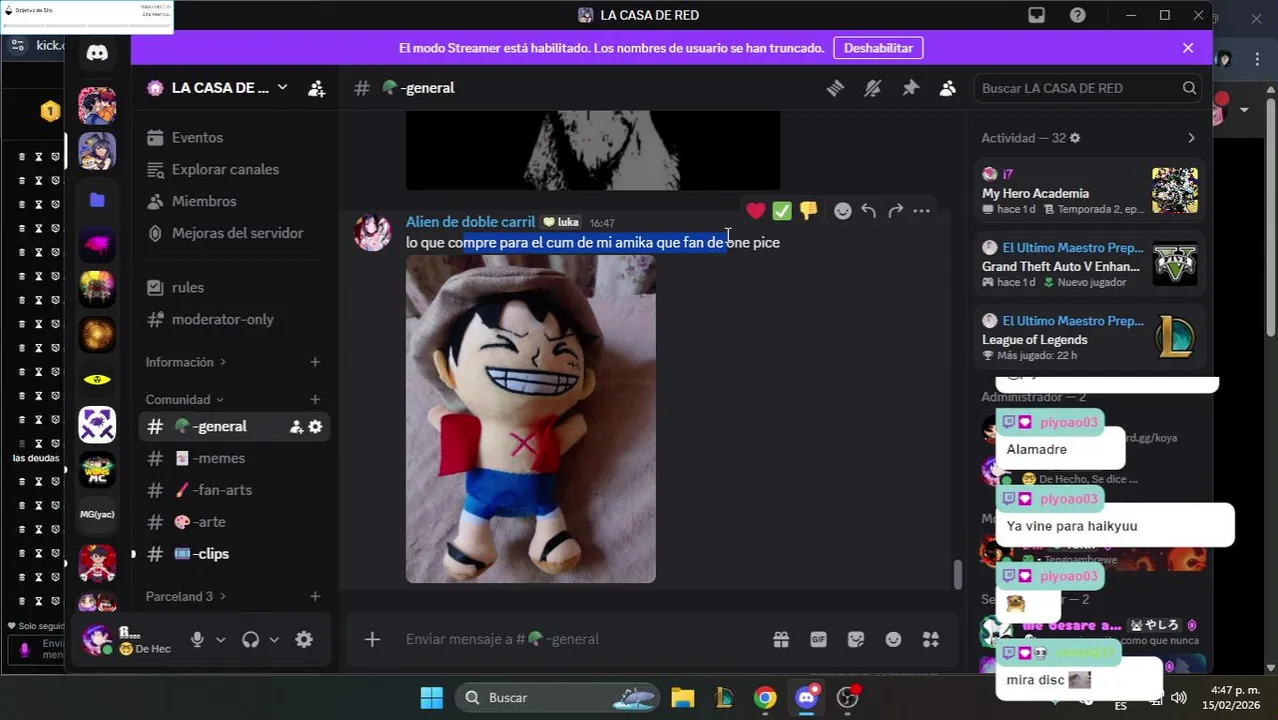
Task: Open the help question mark icon
Action: pos(1078,15)
